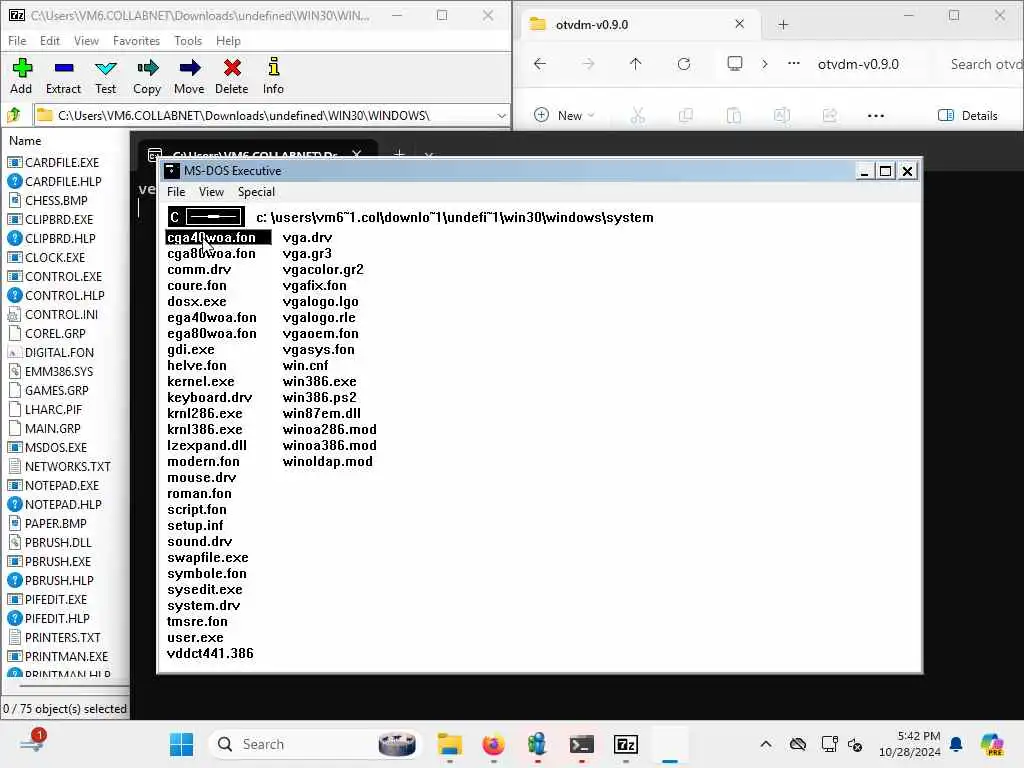Select PBRUSH.DLL in 7-Zip file list
The height and width of the screenshot is (768, 1024).
[x=50, y=543]
